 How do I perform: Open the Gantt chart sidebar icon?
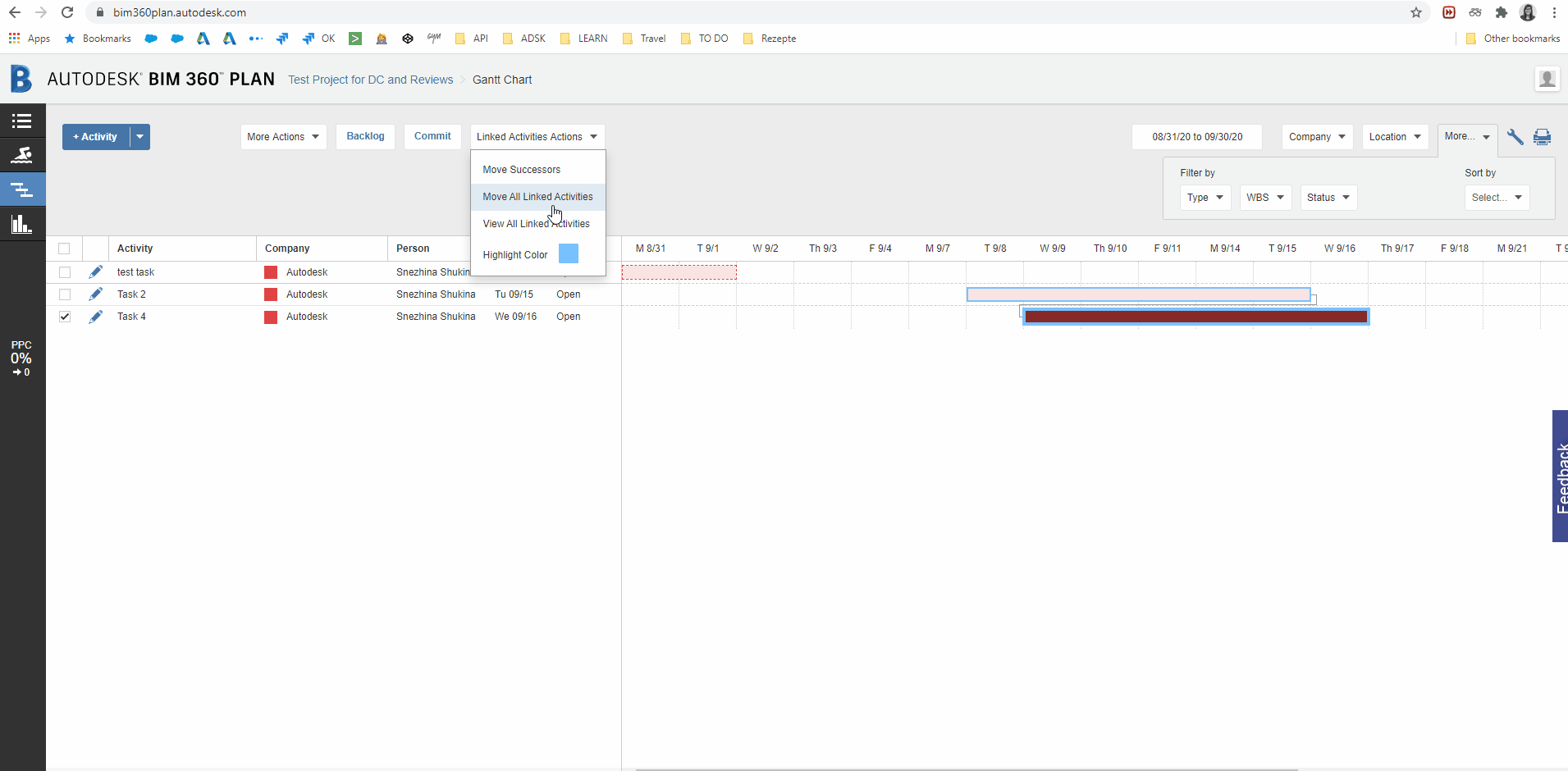(22, 189)
